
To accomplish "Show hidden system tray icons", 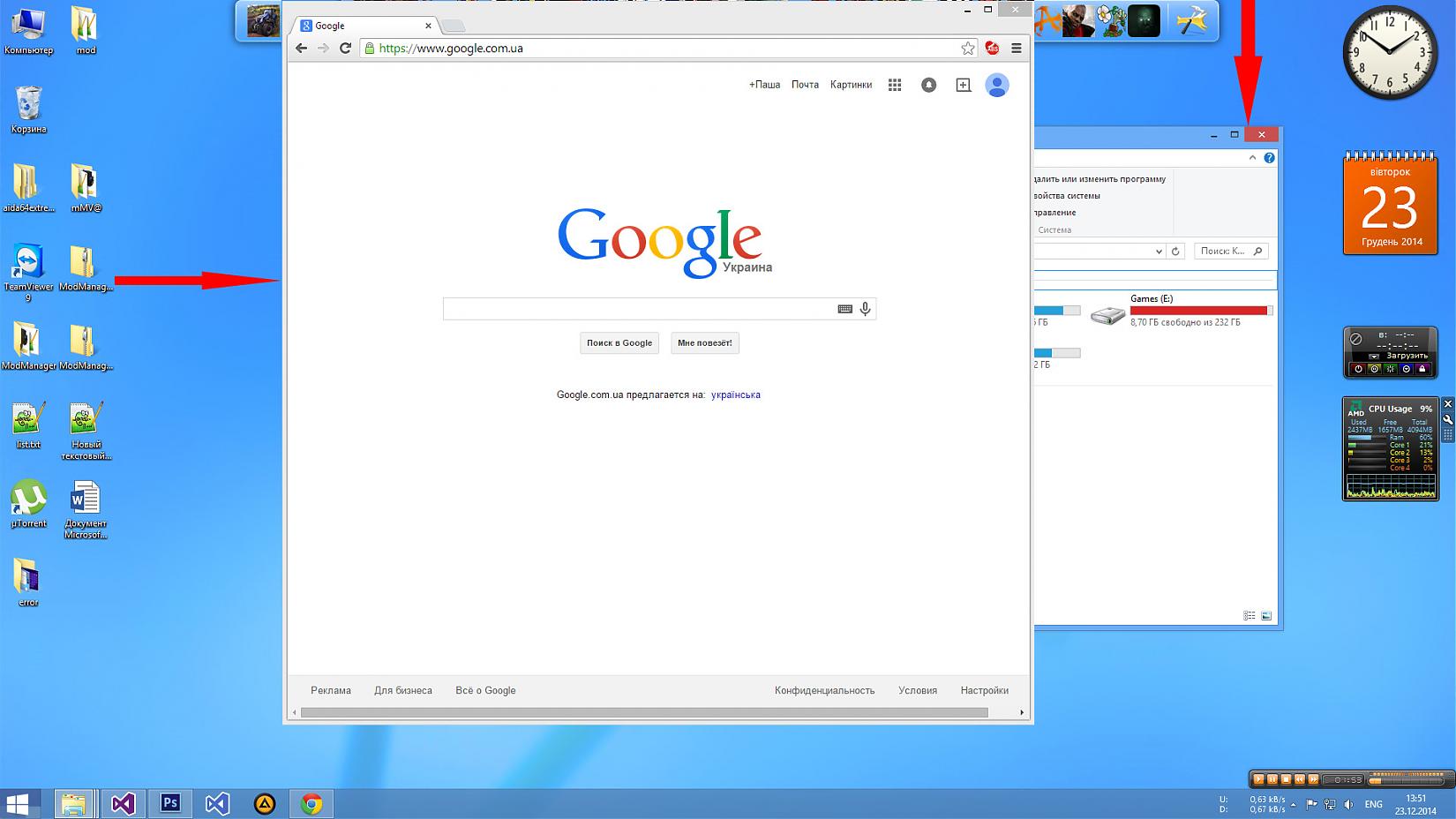I will click(1293, 804).
